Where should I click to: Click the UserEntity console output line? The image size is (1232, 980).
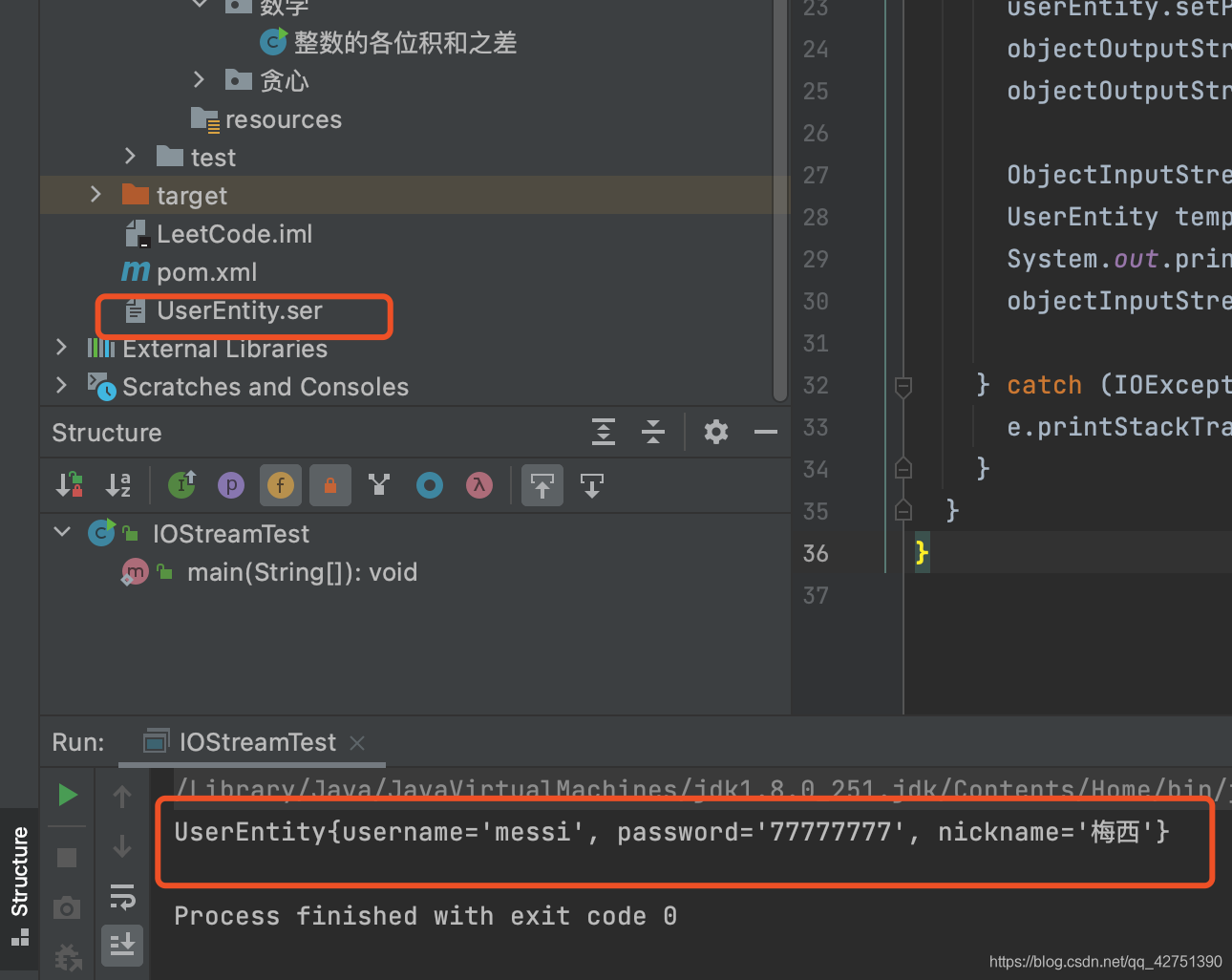671,832
